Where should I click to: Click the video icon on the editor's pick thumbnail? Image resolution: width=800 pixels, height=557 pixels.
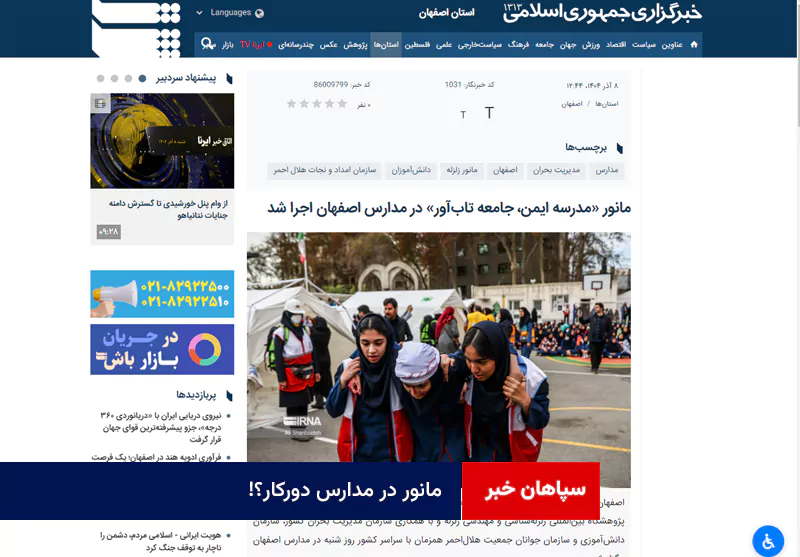coord(101,104)
